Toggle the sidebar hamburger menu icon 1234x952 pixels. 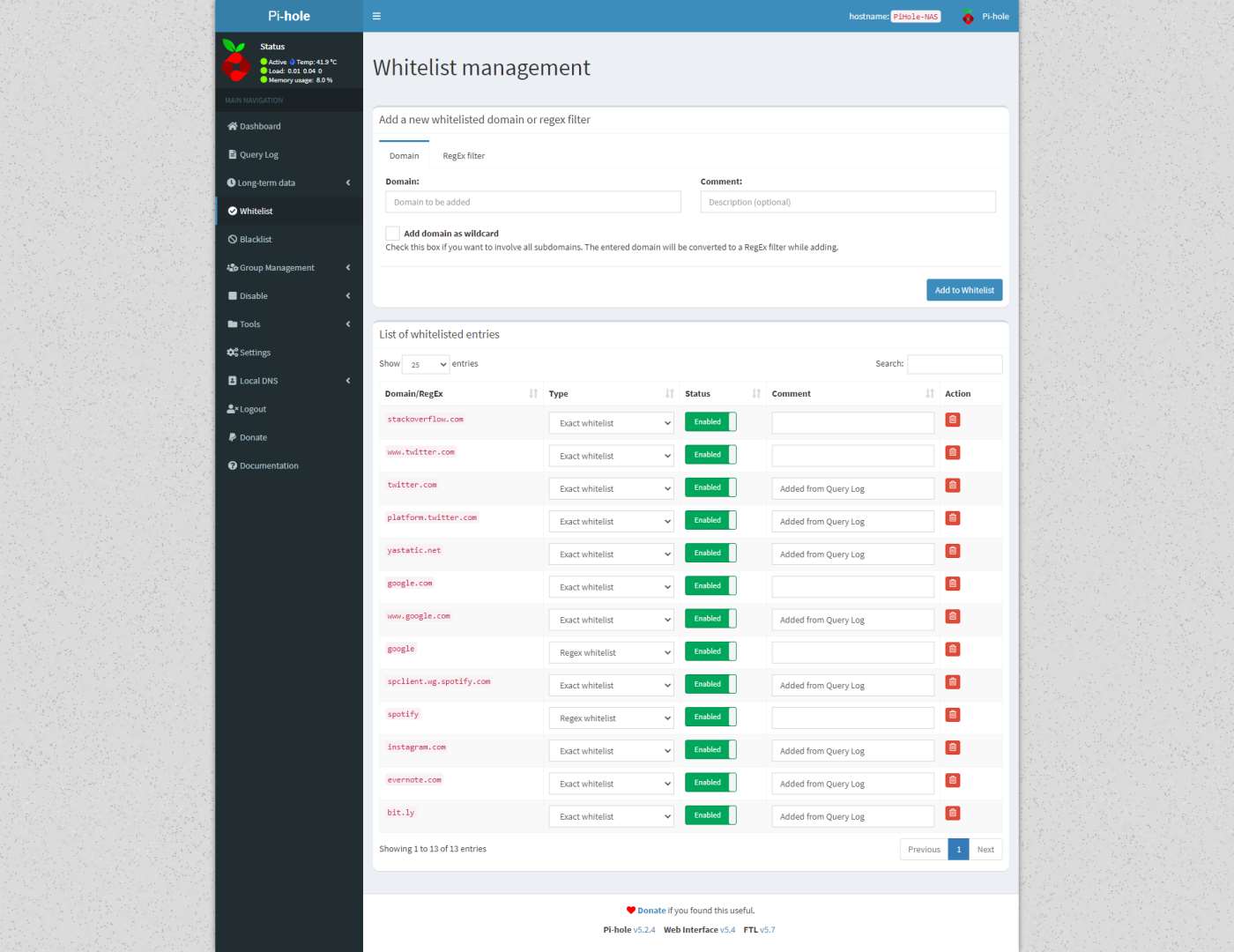click(x=376, y=16)
